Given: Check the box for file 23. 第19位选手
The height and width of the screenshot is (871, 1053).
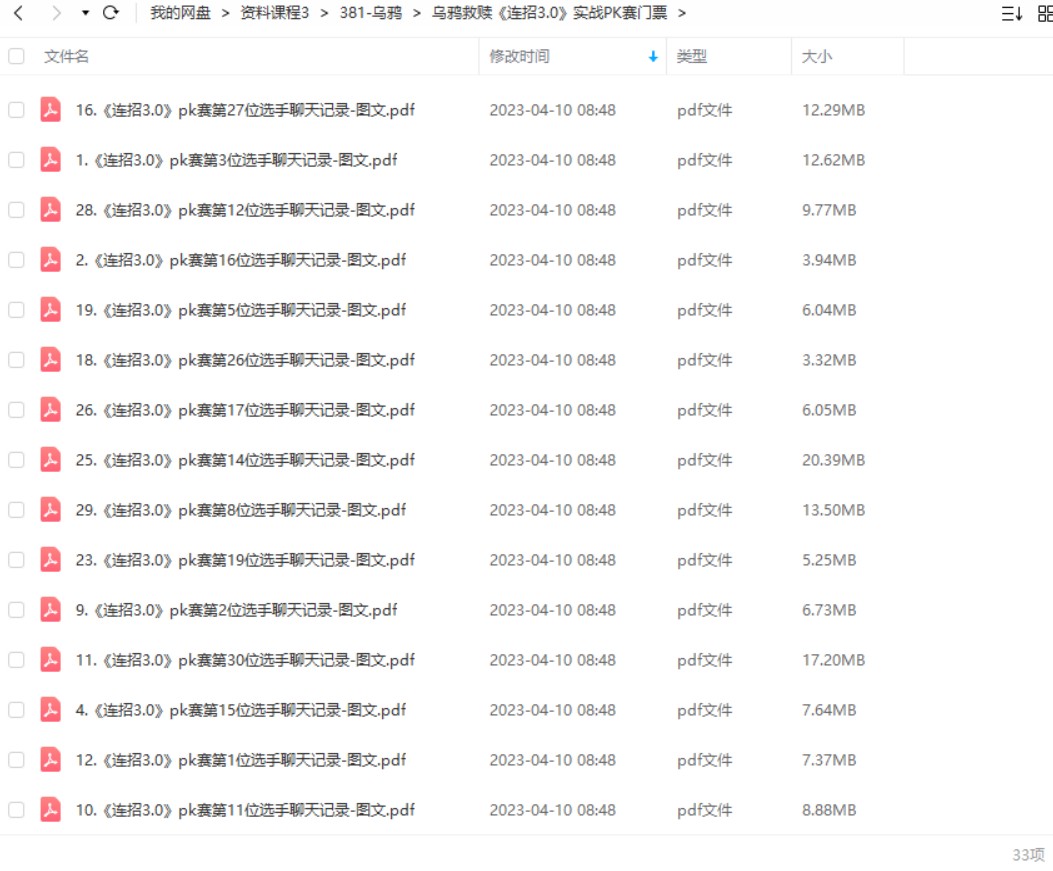Looking at the screenshot, I should click(x=16, y=560).
